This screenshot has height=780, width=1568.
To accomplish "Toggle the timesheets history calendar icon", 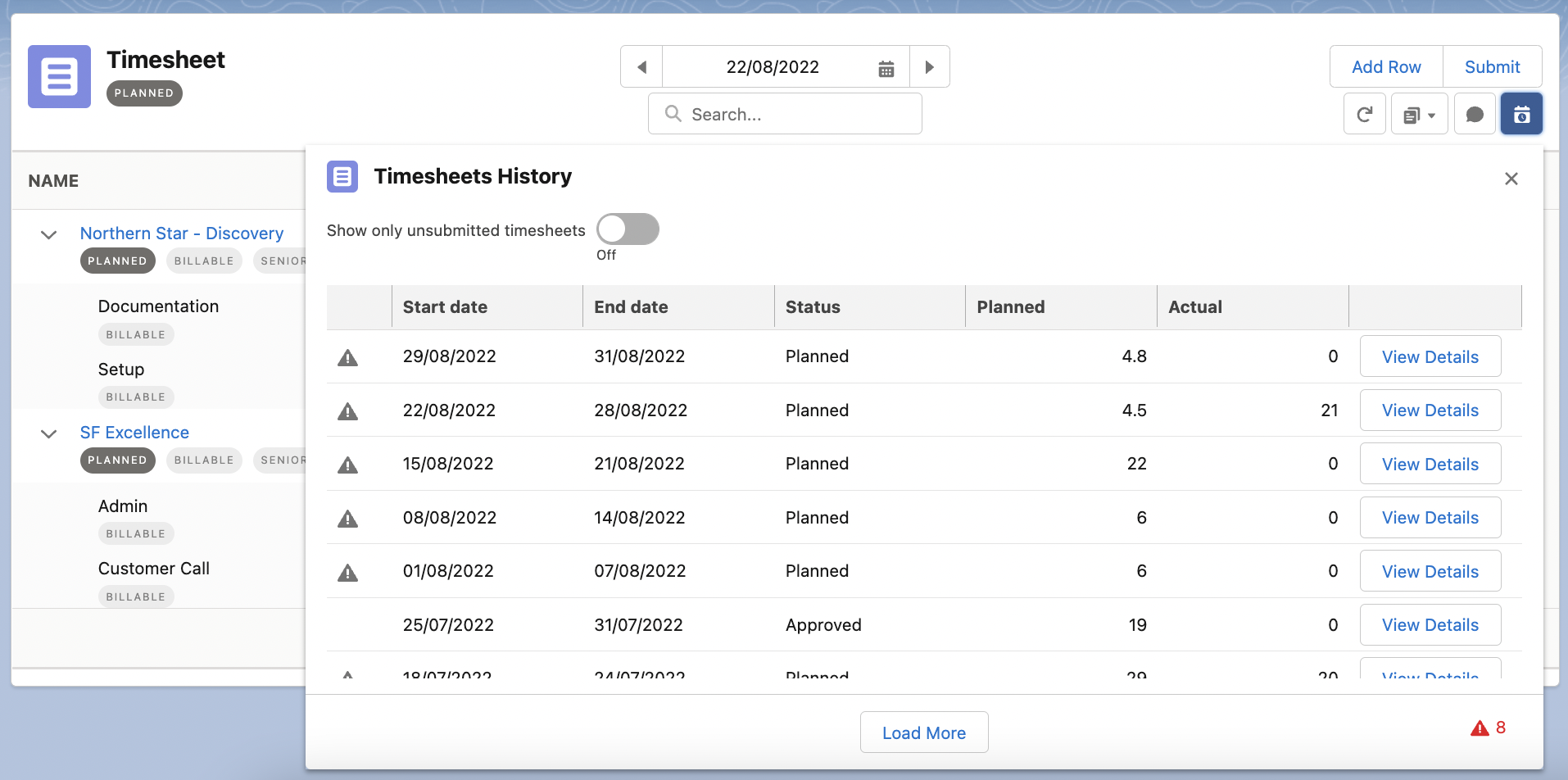I will [1521, 115].
